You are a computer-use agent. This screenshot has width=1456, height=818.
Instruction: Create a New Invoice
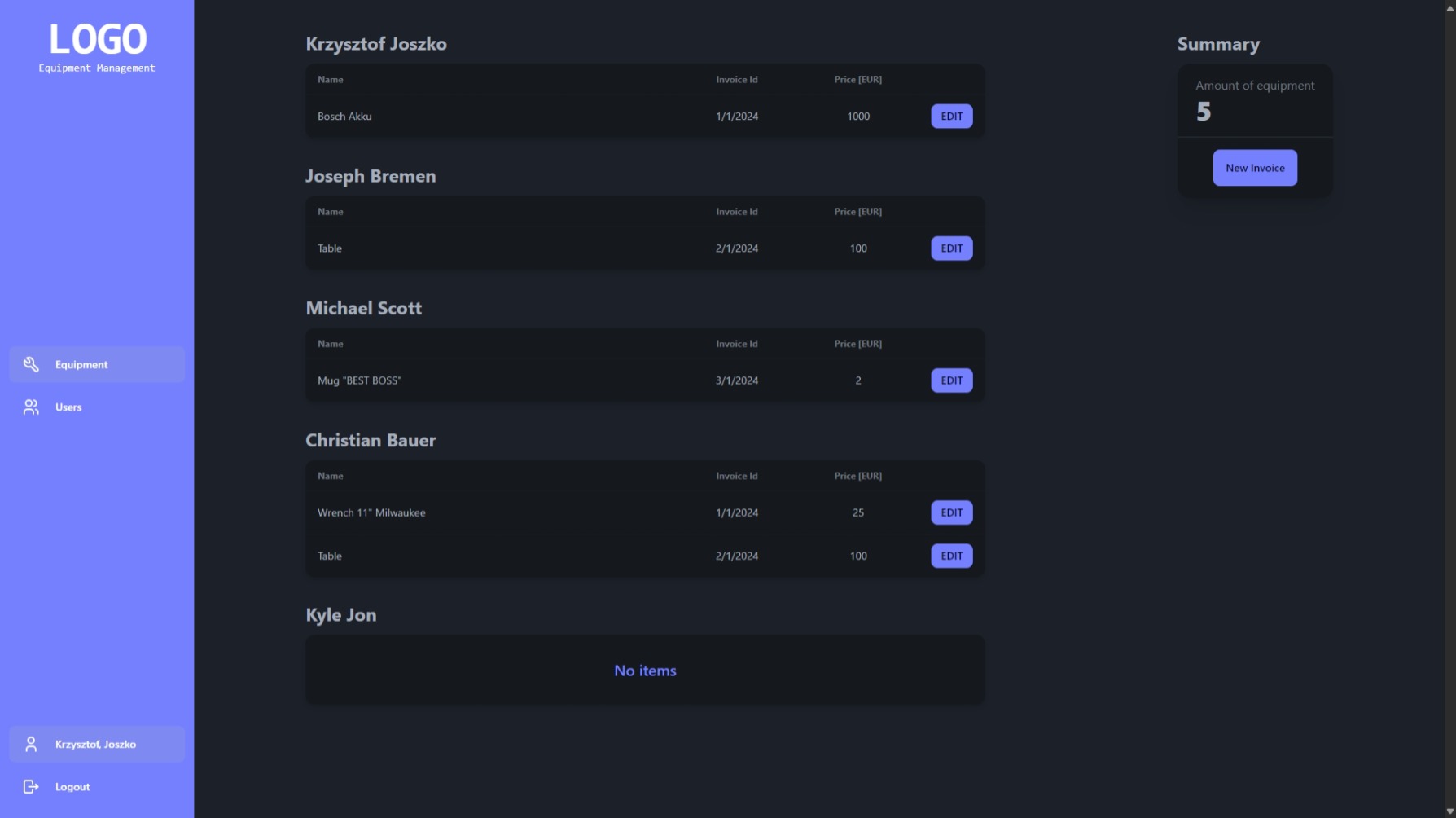[1255, 168]
